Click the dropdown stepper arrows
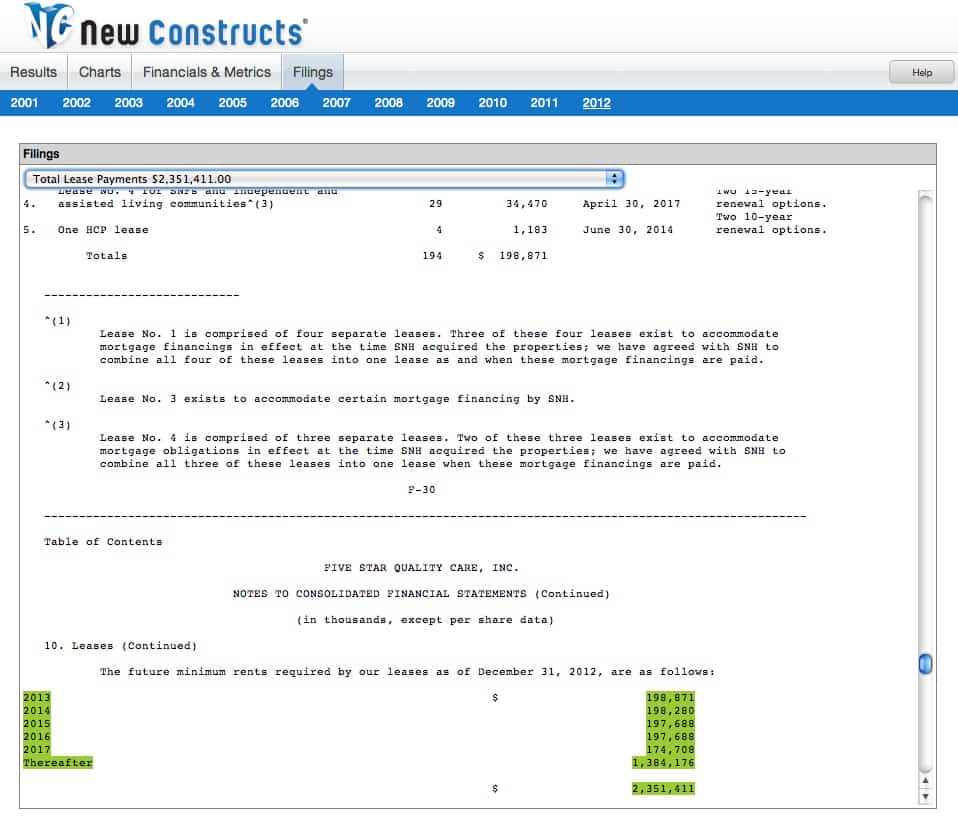This screenshot has width=958, height=832. [x=614, y=178]
